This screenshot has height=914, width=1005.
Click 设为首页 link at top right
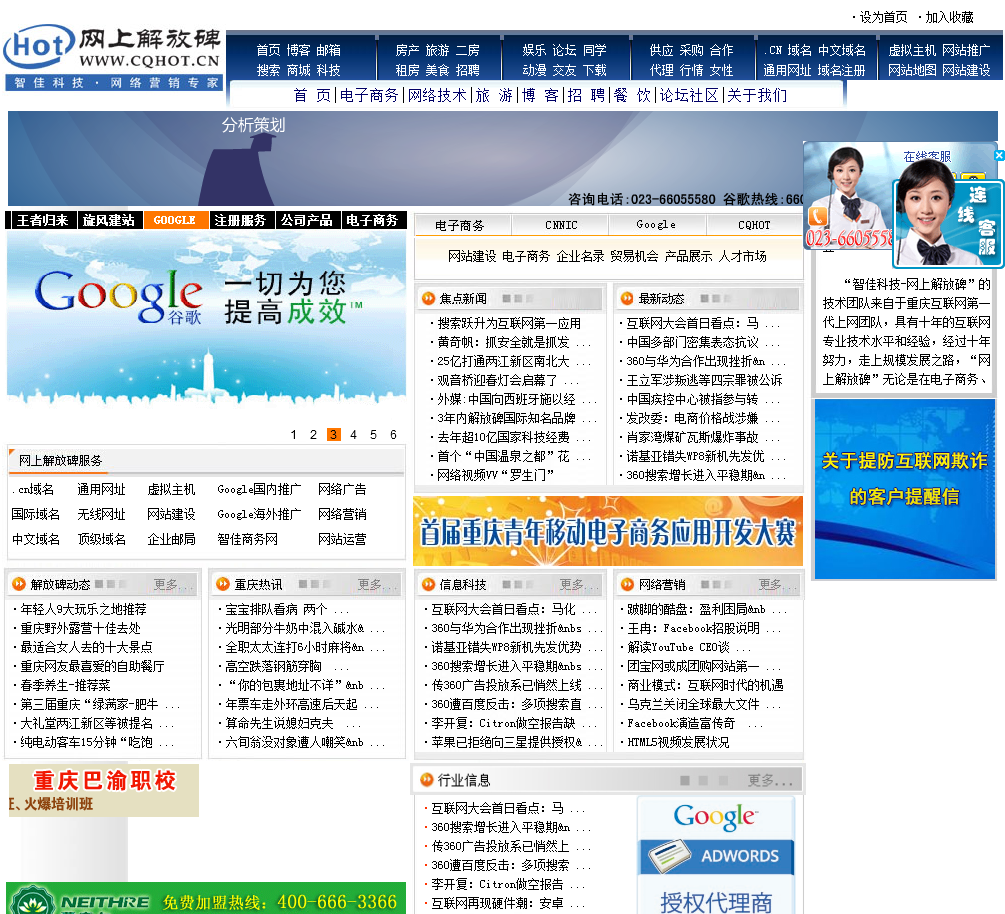[883, 17]
